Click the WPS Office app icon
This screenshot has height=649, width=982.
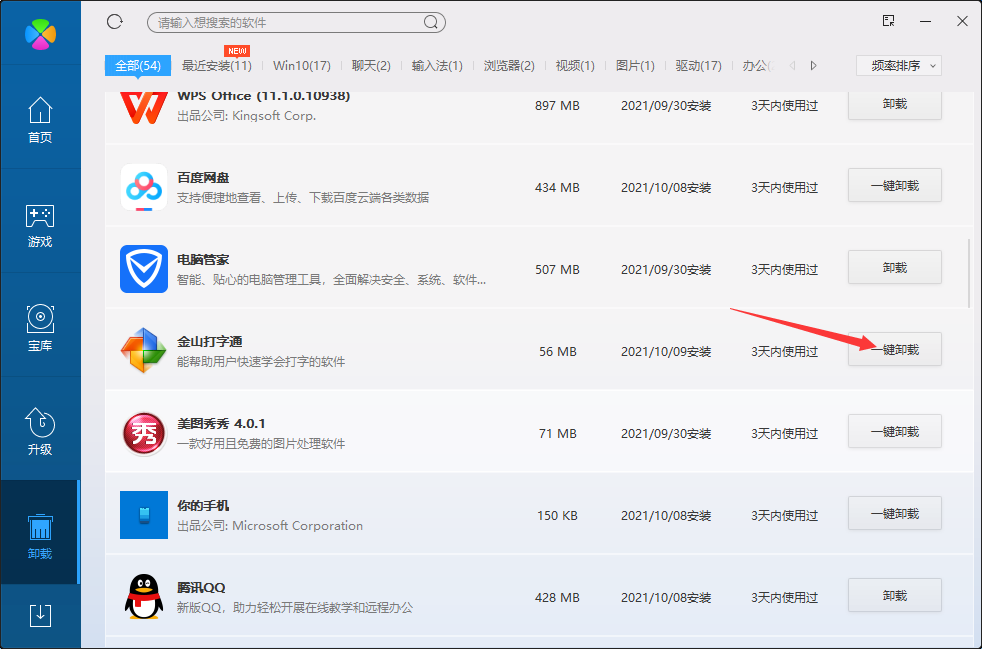pos(144,106)
